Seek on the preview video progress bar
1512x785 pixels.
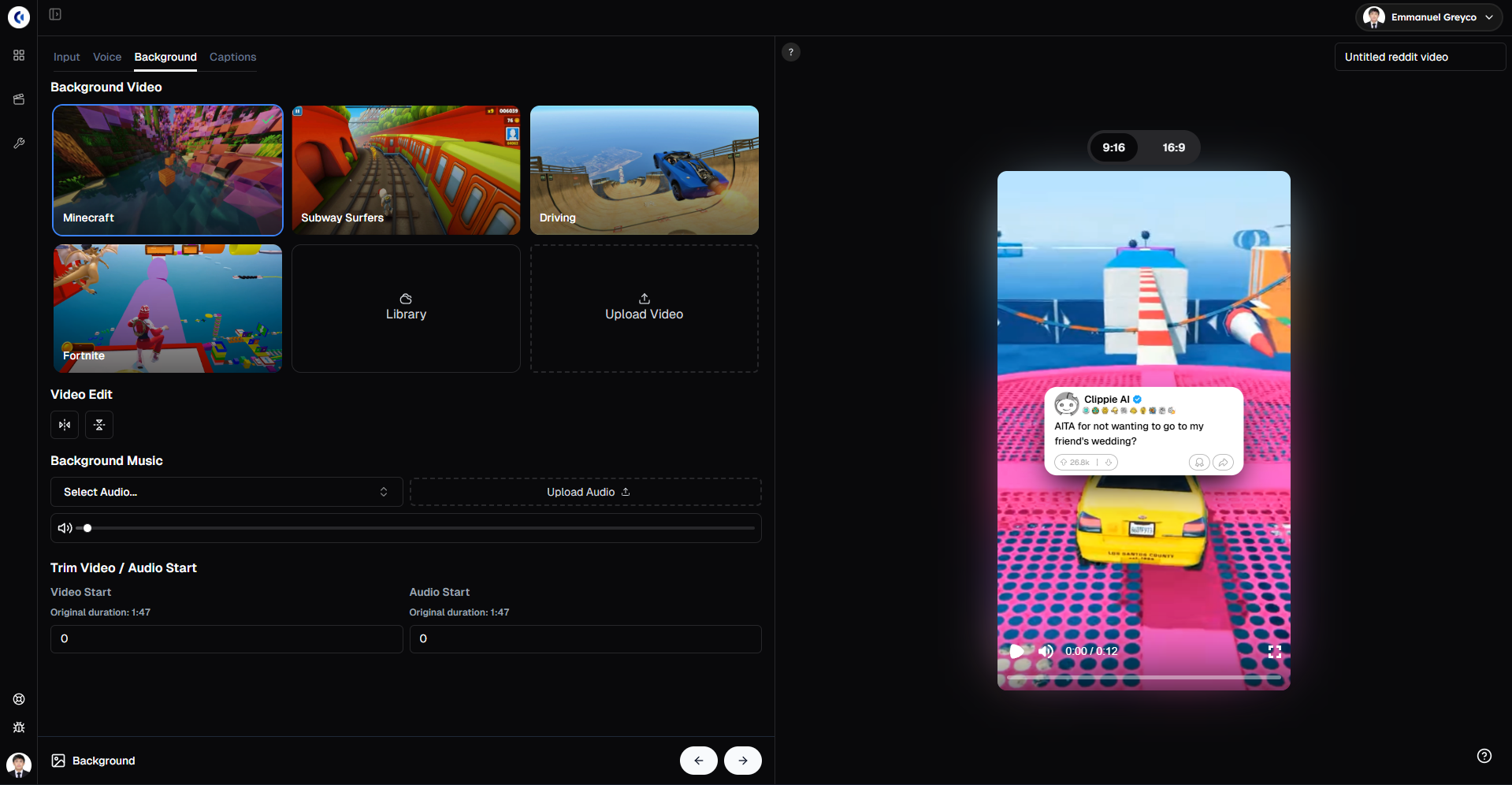pos(1144,677)
